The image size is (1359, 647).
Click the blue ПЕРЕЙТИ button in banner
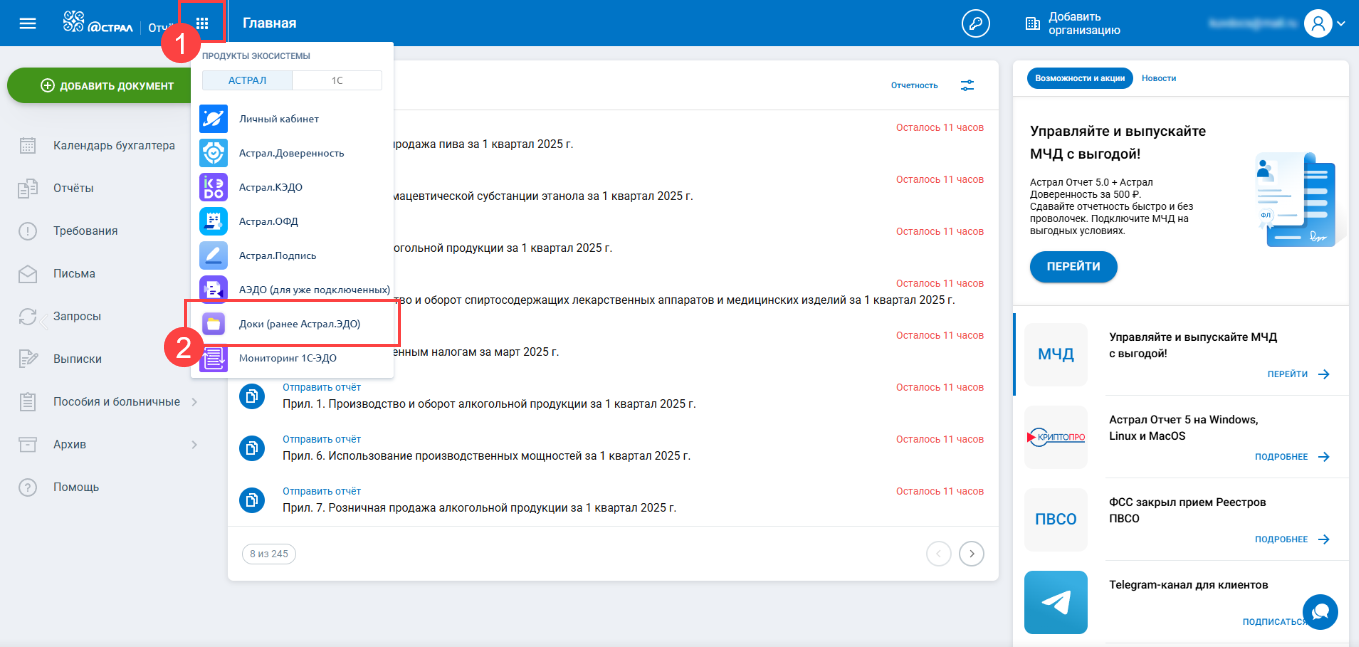(x=1073, y=267)
